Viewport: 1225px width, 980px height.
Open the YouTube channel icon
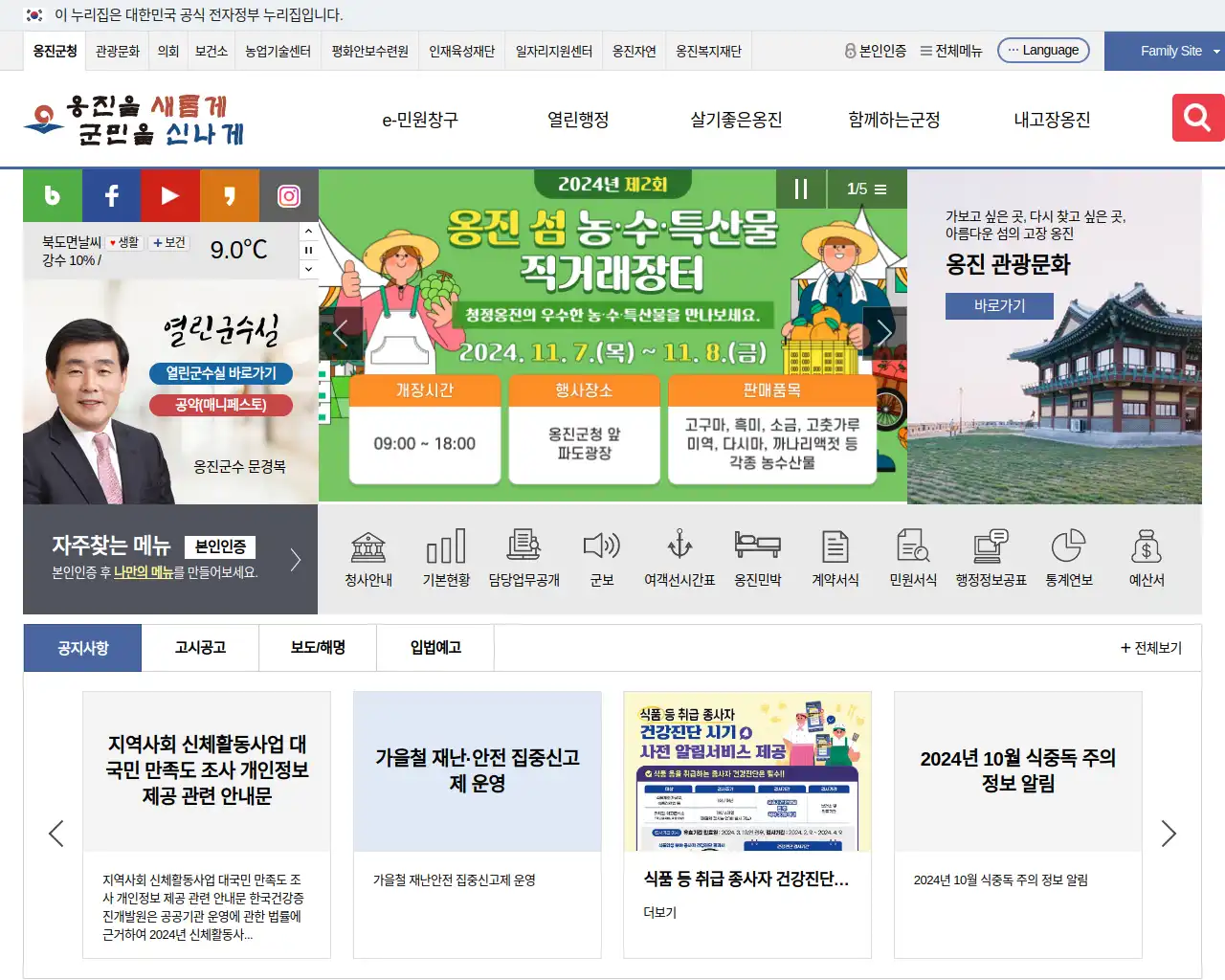pyautogui.click(x=170, y=196)
